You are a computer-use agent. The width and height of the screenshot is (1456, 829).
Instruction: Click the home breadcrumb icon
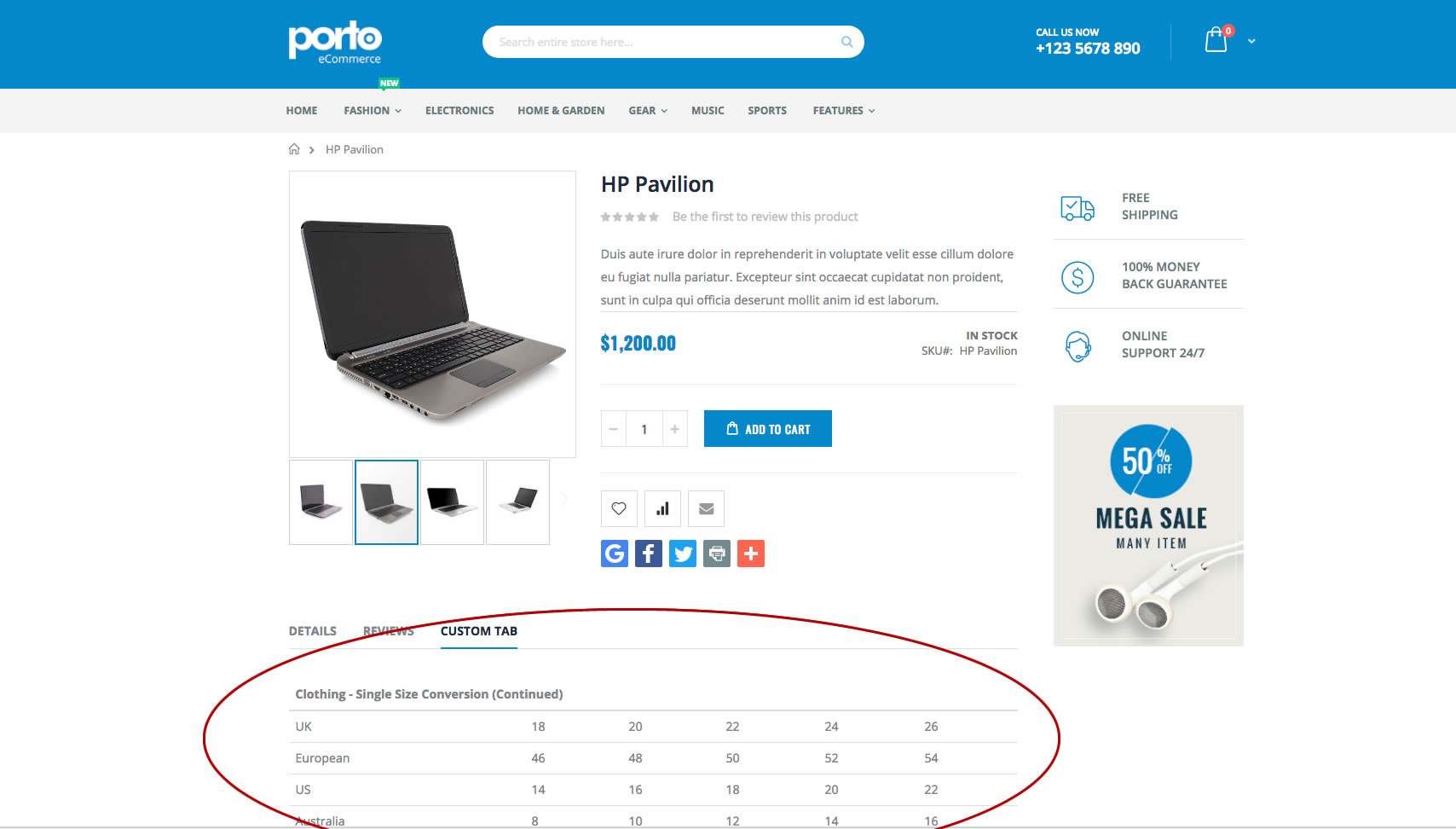tap(293, 148)
